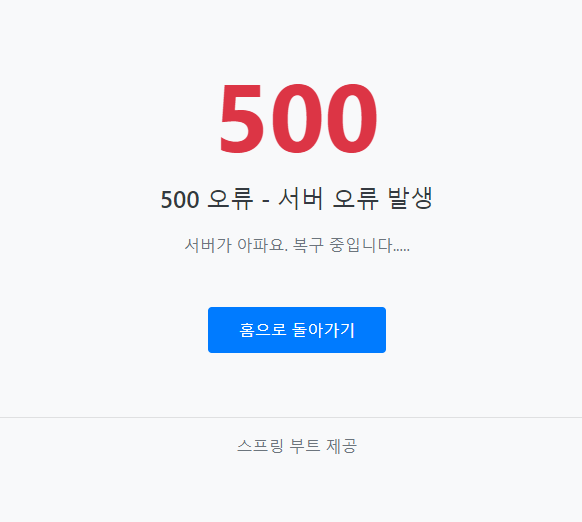The width and height of the screenshot is (582, 522).
Task: Click the footer text 스프링 부트 제공
Action: point(297,446)
